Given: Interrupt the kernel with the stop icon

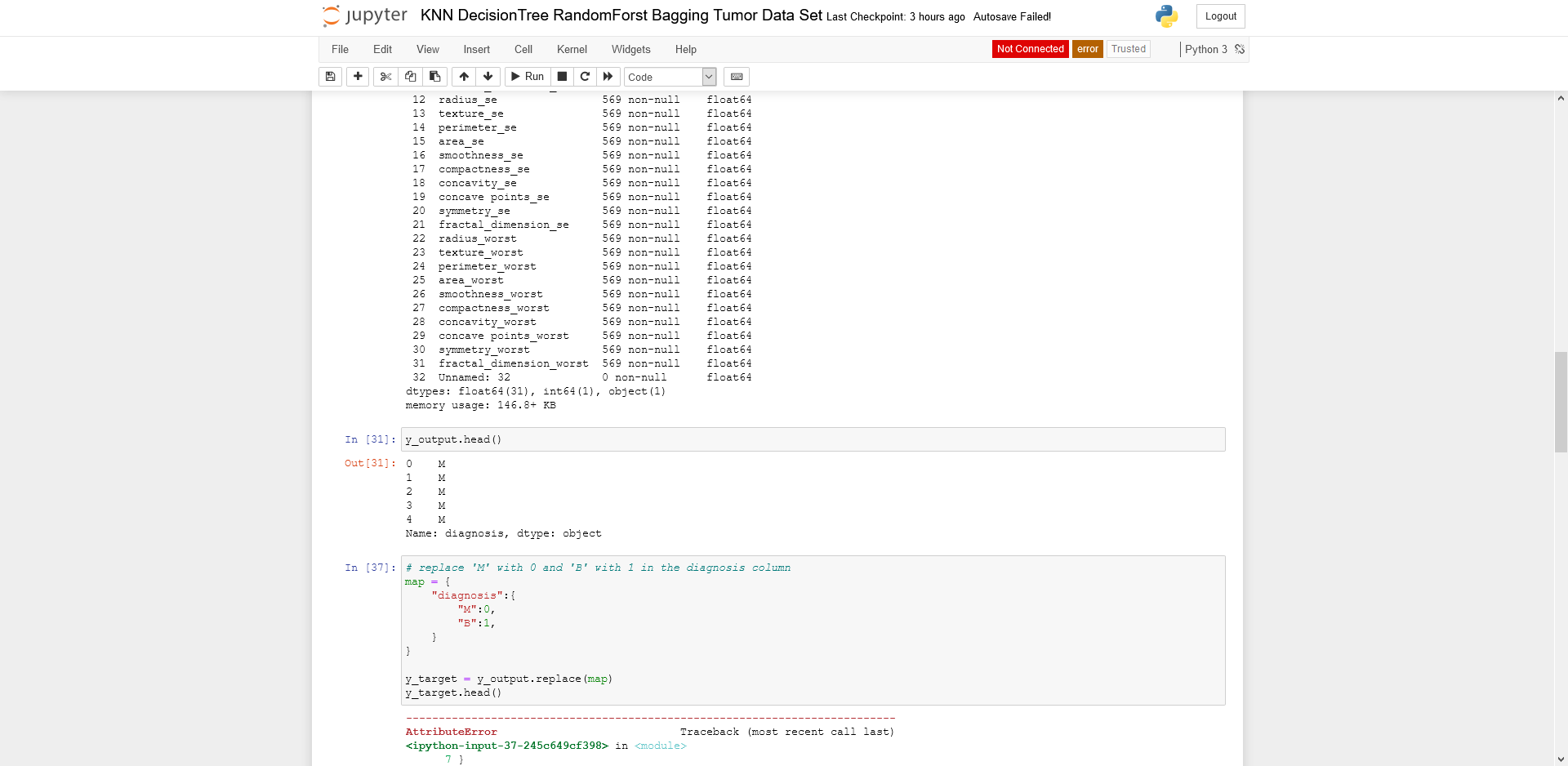Looking at the screenshot, I should pyautogui.click(x=562, y=77).
